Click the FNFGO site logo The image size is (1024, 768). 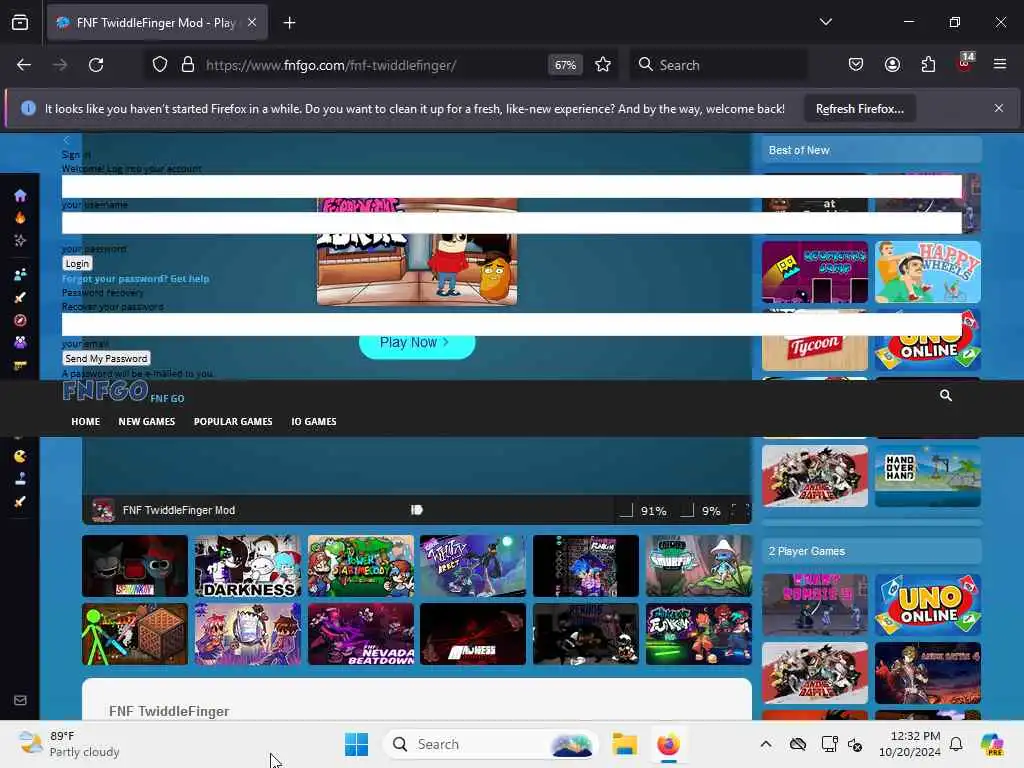(x=106, y=391)
